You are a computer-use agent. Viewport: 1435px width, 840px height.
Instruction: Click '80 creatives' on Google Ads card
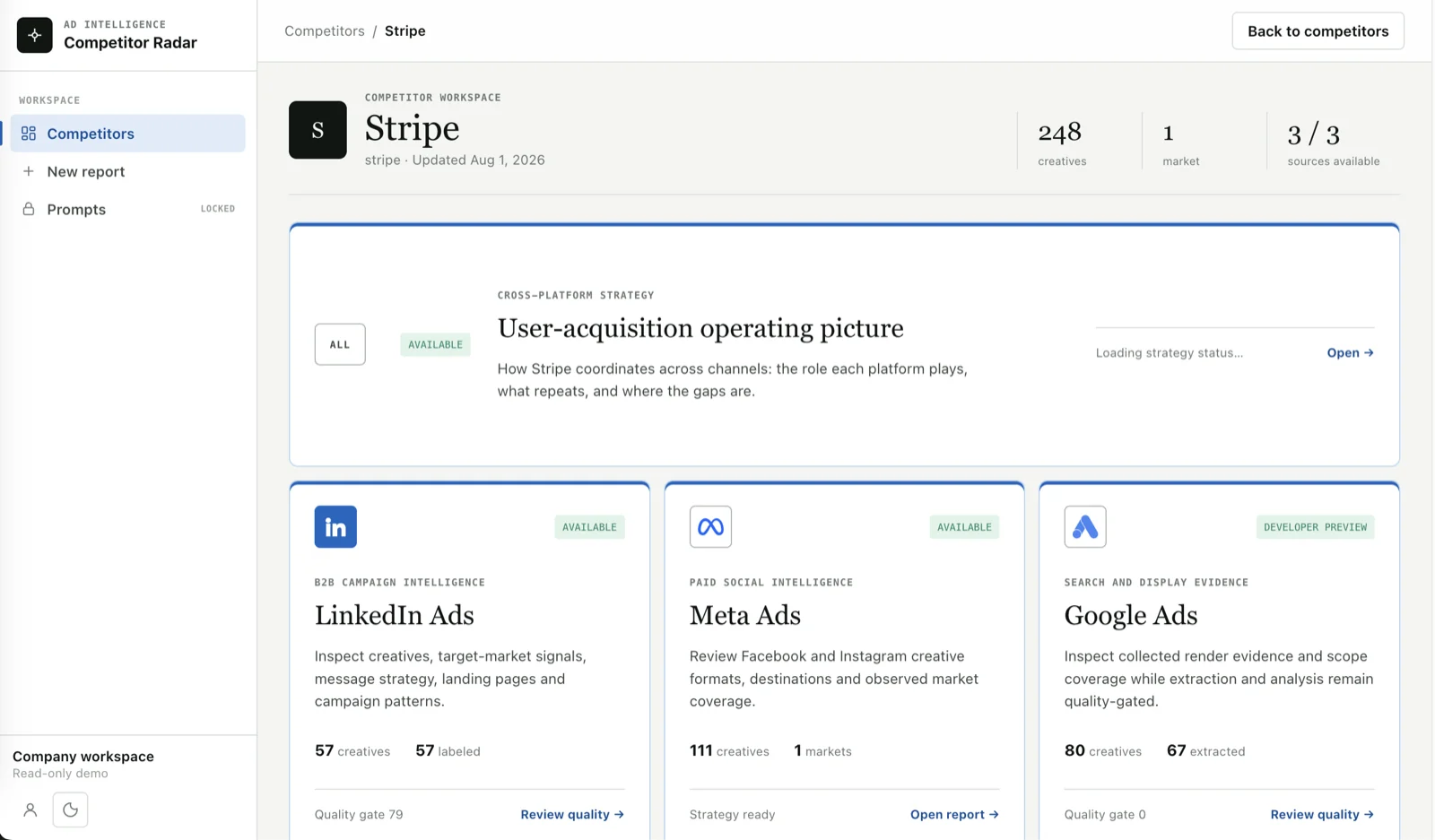(1103, 751)
